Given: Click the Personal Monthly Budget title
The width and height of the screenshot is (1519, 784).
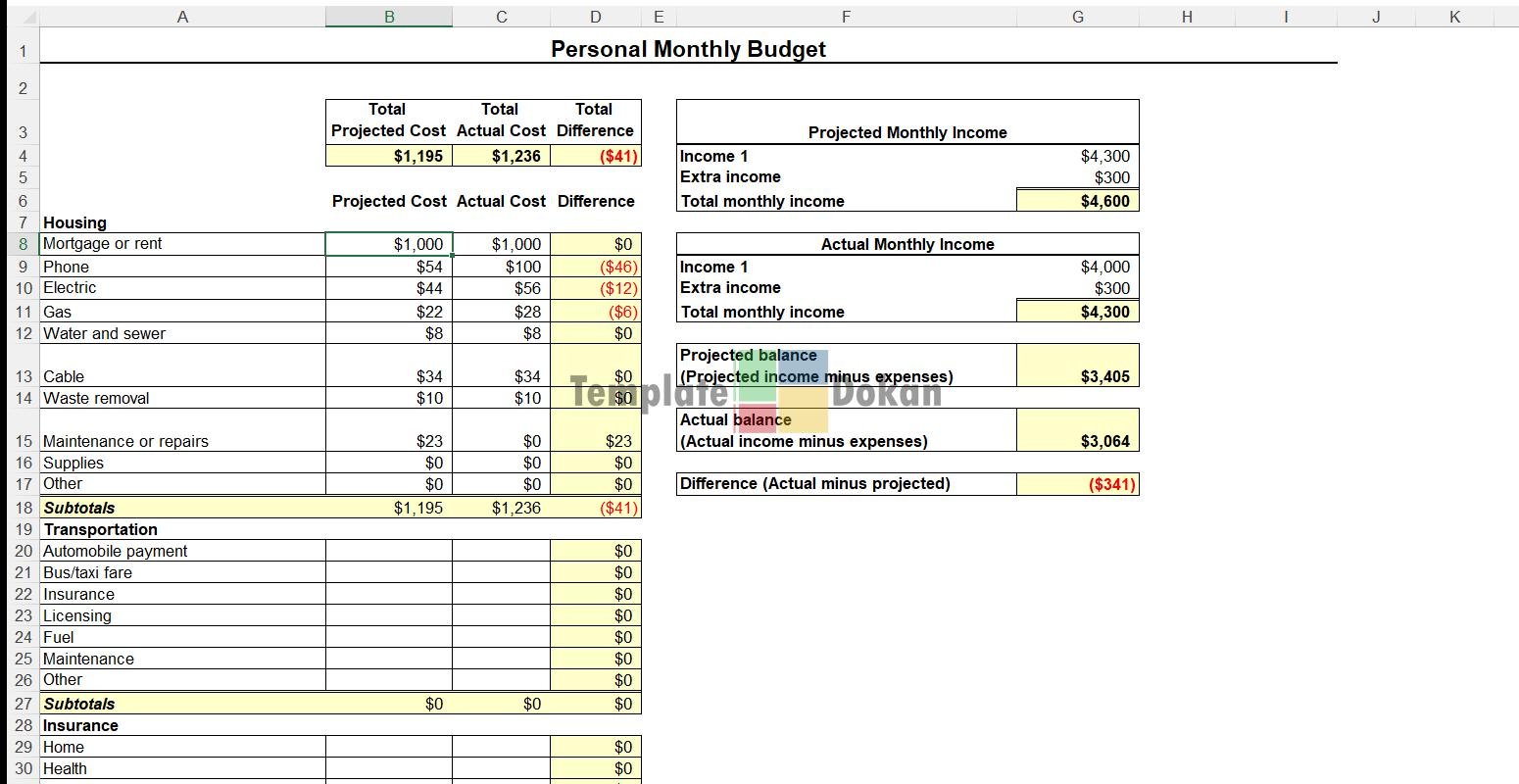Looking at the screenshot, I should point(688,49).
